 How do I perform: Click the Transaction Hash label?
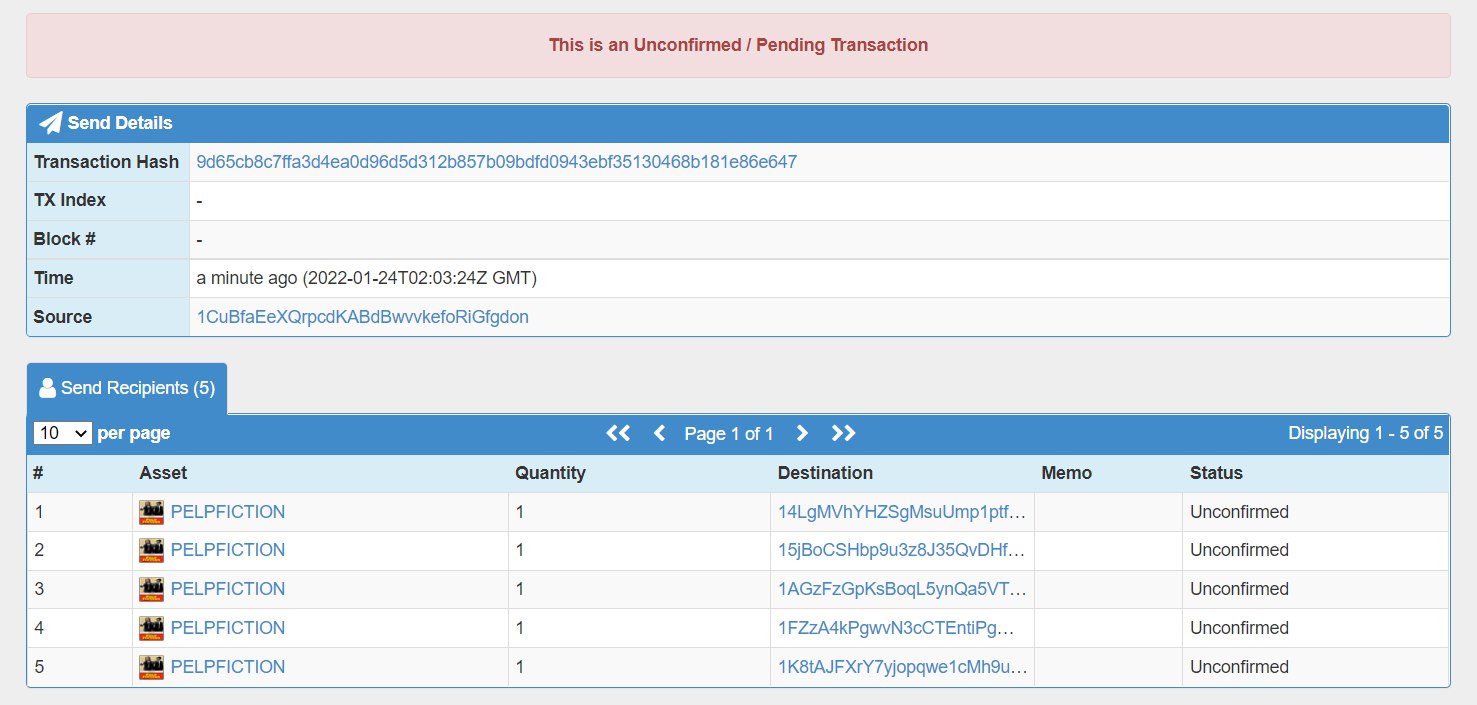106,162
